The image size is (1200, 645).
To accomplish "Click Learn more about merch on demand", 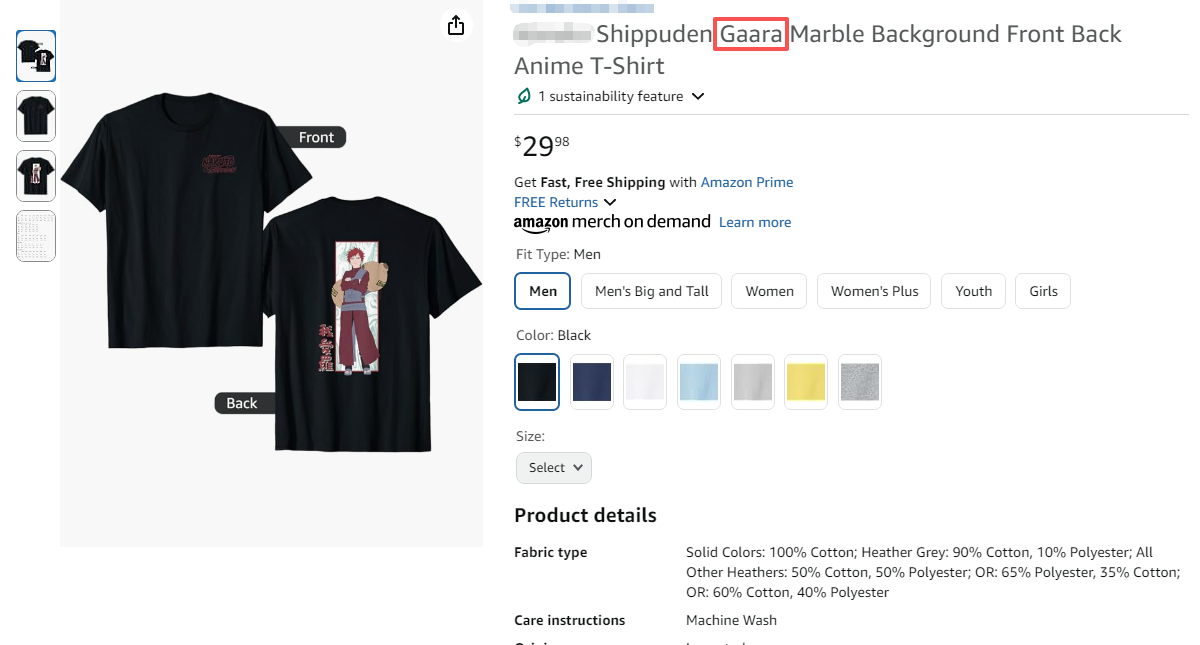I will (x=754, y=222).
